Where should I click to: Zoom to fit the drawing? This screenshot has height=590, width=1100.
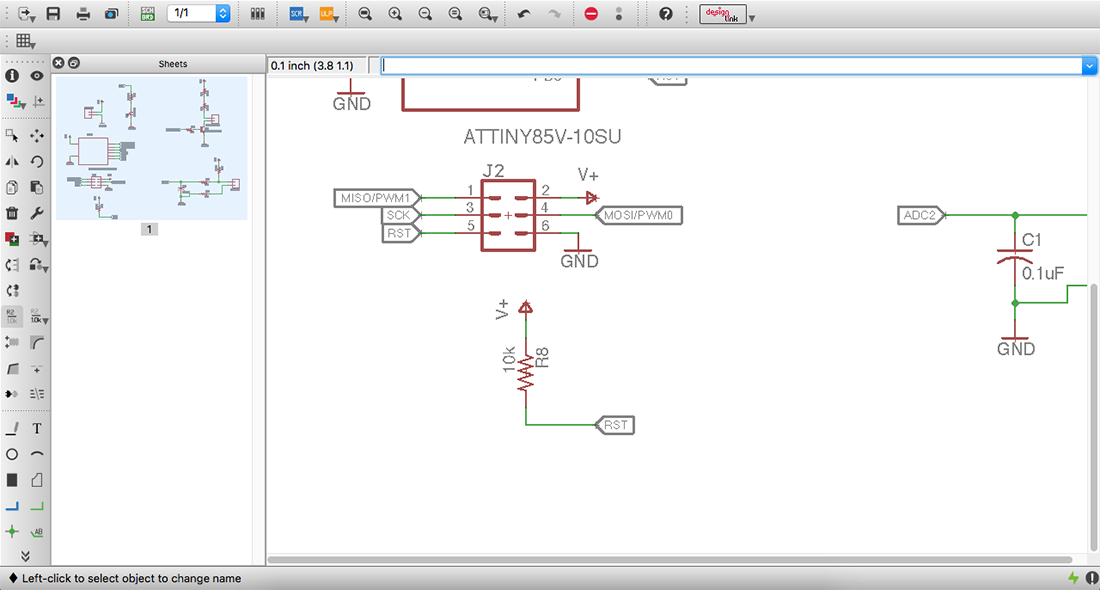(x=365, y=13)
